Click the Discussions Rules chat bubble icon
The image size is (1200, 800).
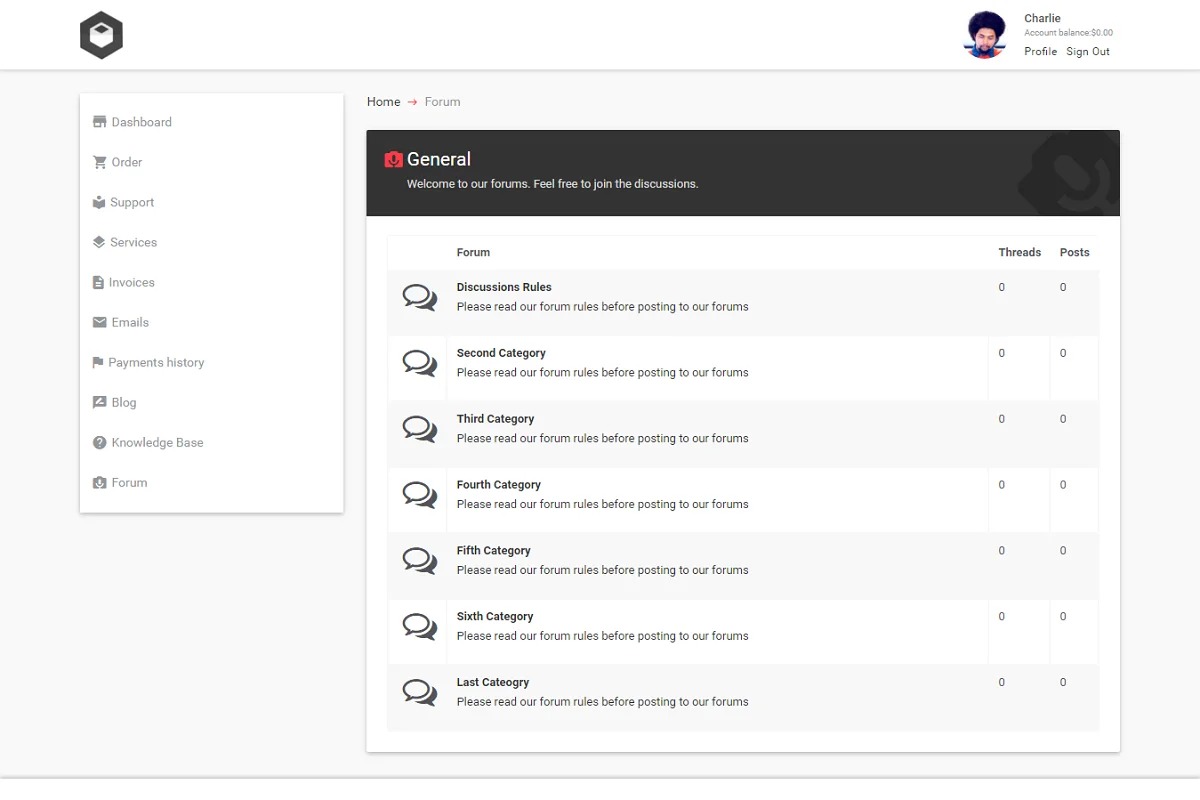(419, 298)
